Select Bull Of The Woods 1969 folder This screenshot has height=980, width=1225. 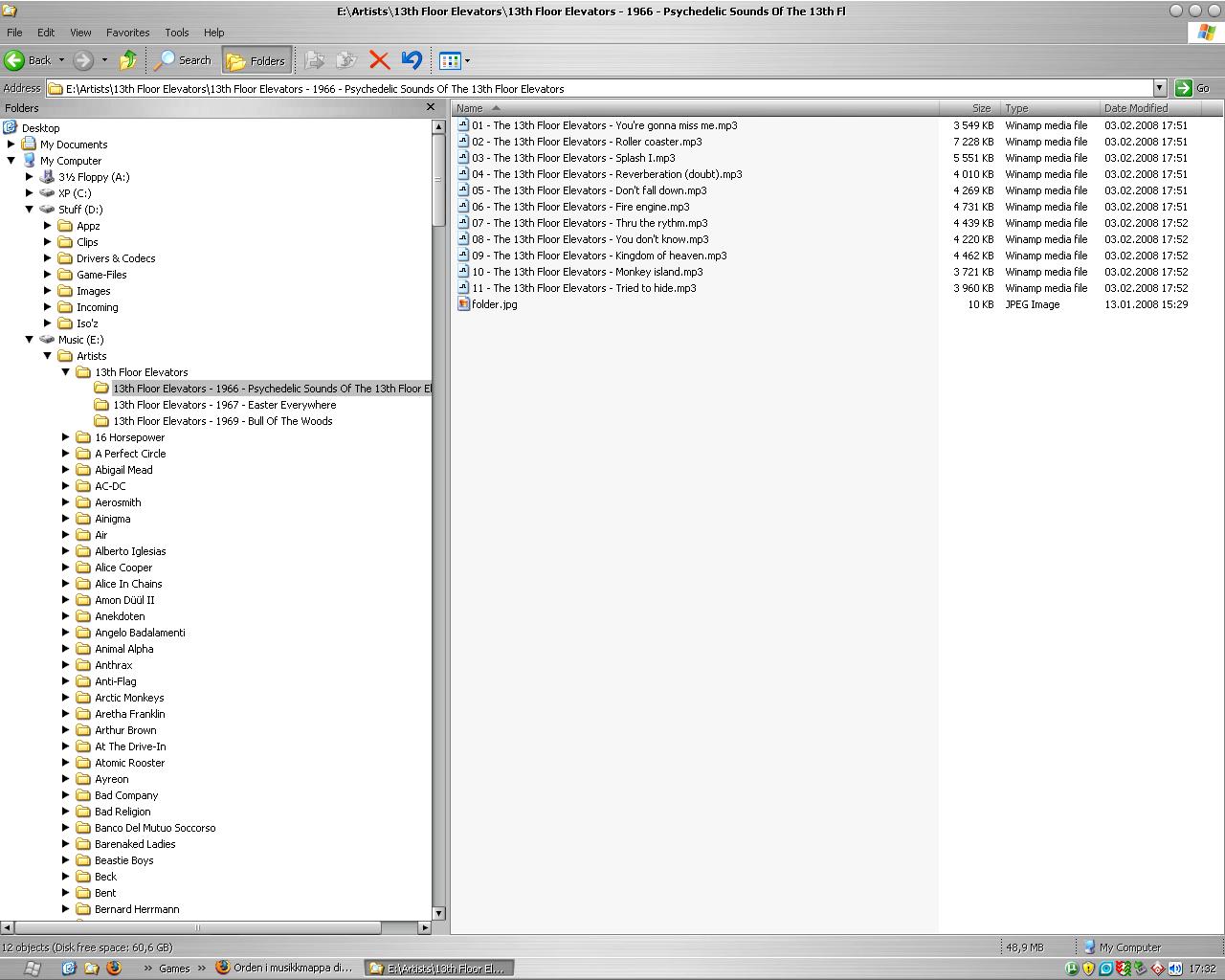click(222, 421)
